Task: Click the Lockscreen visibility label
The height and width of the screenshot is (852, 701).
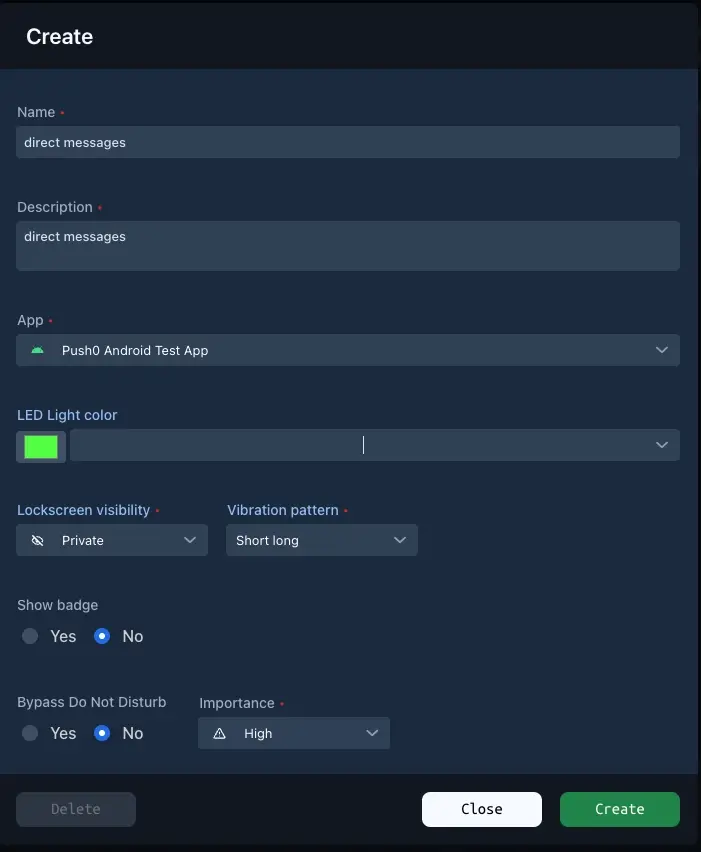Action: coord(84,510)
